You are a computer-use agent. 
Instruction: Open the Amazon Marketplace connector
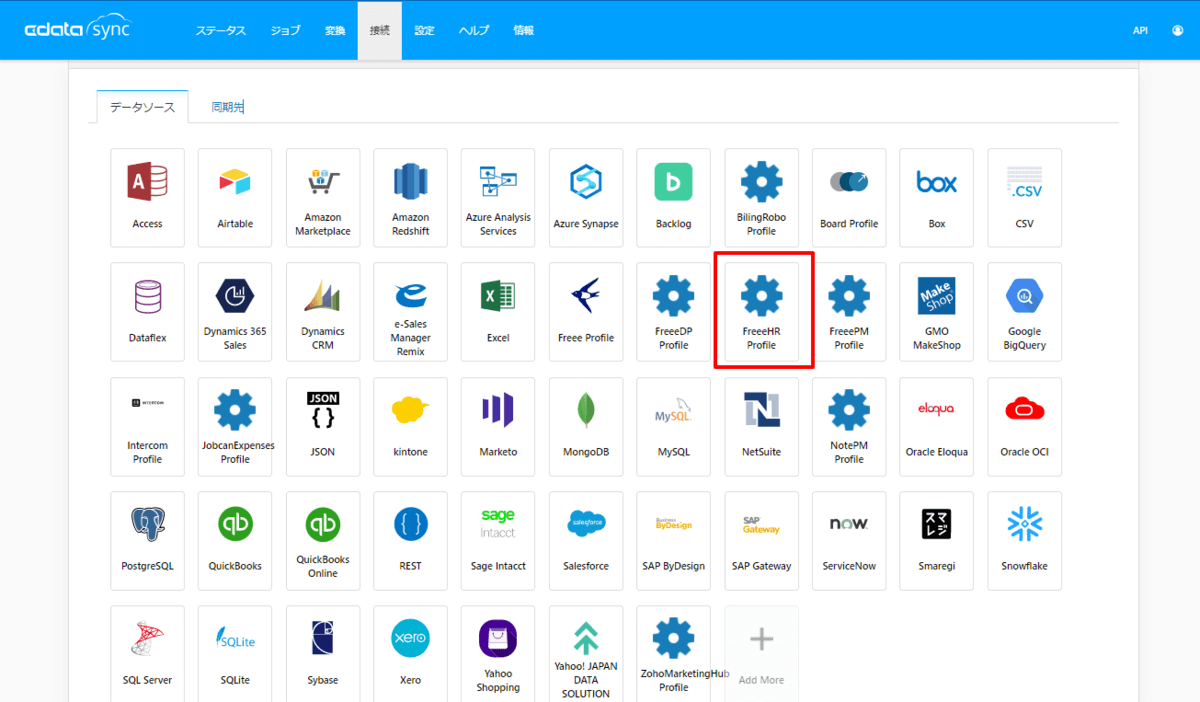pyautogui.click(x=323, y=198)
